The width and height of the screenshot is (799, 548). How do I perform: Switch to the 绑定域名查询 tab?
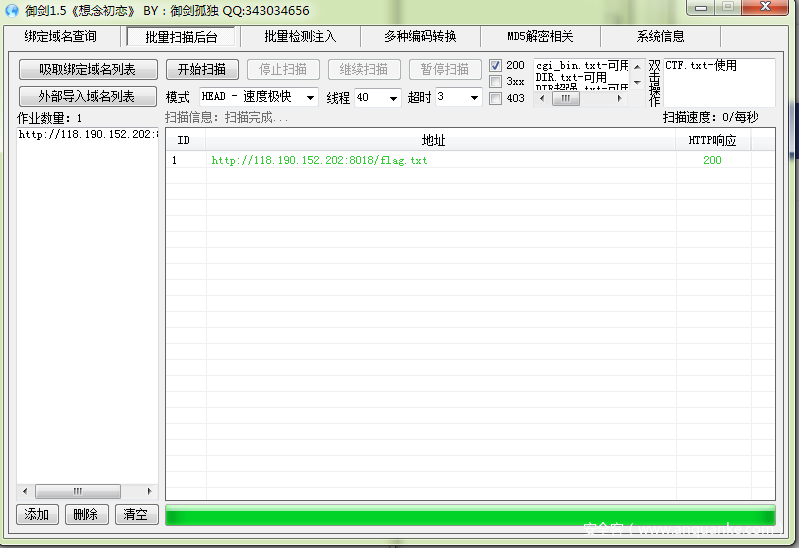61,37
